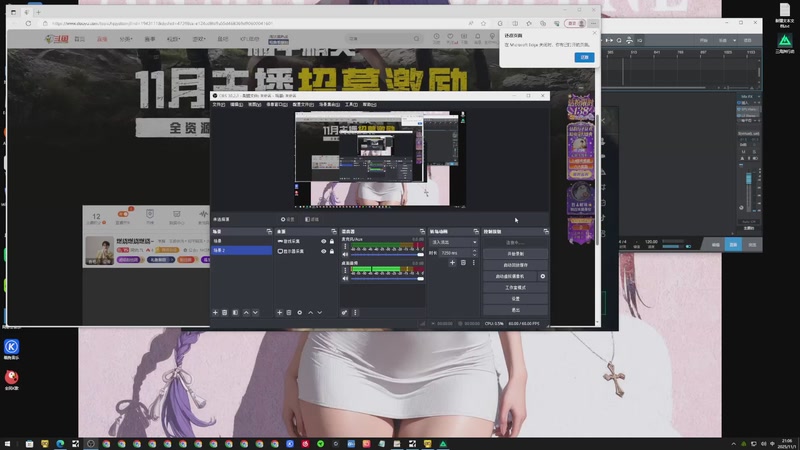Click 退出 button in OBS controls
This screenshot has width=800, height=450.
[x=515, y=310]
